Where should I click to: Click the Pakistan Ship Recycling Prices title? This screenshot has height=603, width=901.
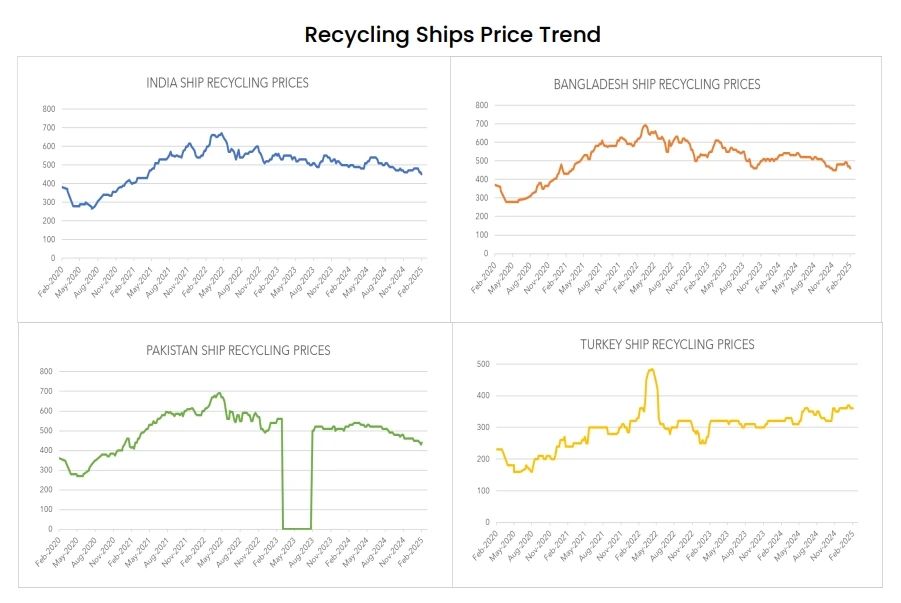tap(237, 351)
